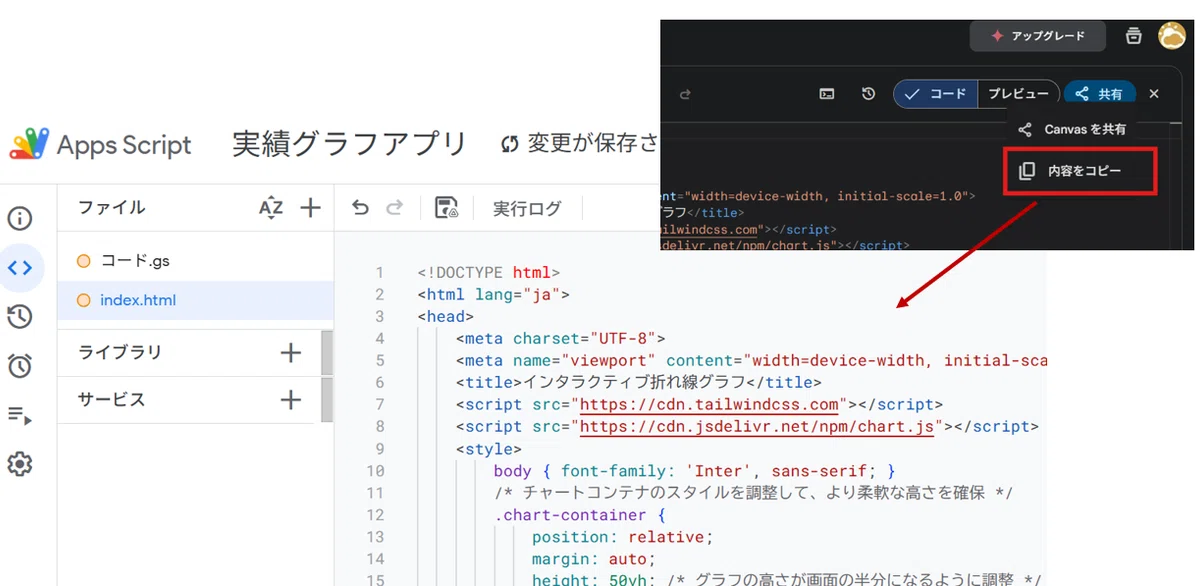Screen dimensions: 1200x586
Task: Open 実行ログ execution log
Action: click(527, 209)
